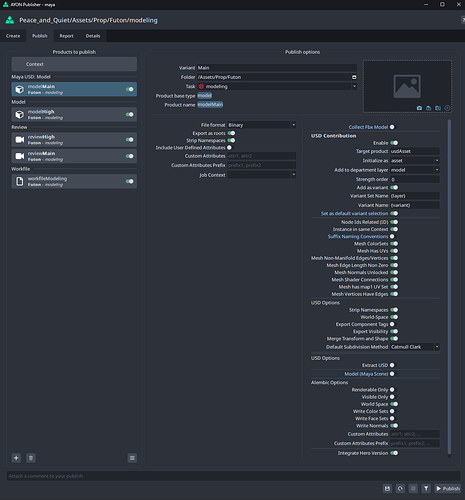Click the stop publishing square button
The width and height of the screenshot is (465, 500).
pos(413,488)
